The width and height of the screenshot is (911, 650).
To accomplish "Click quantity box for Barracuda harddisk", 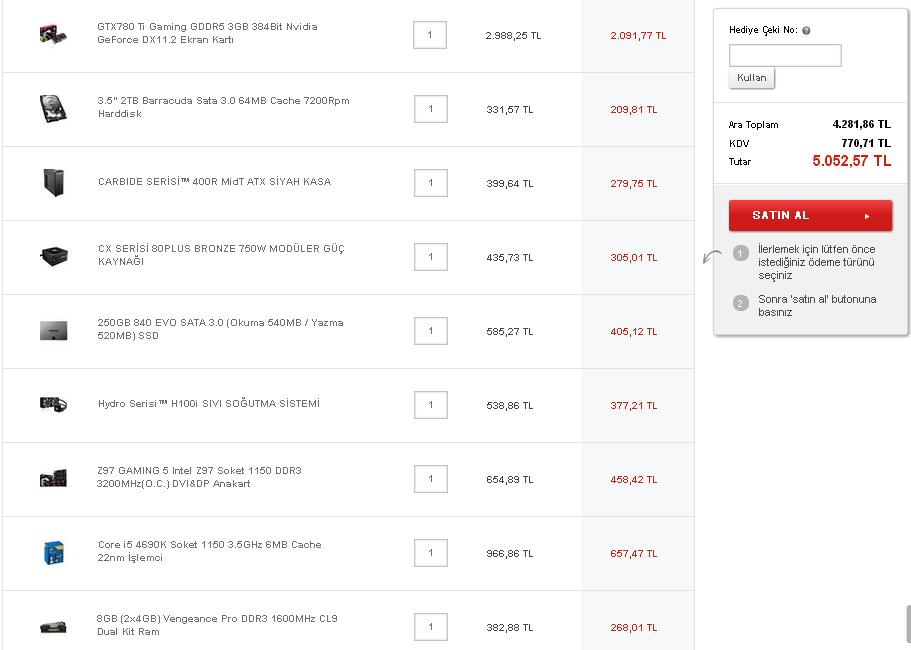I will tap(430, 109).
